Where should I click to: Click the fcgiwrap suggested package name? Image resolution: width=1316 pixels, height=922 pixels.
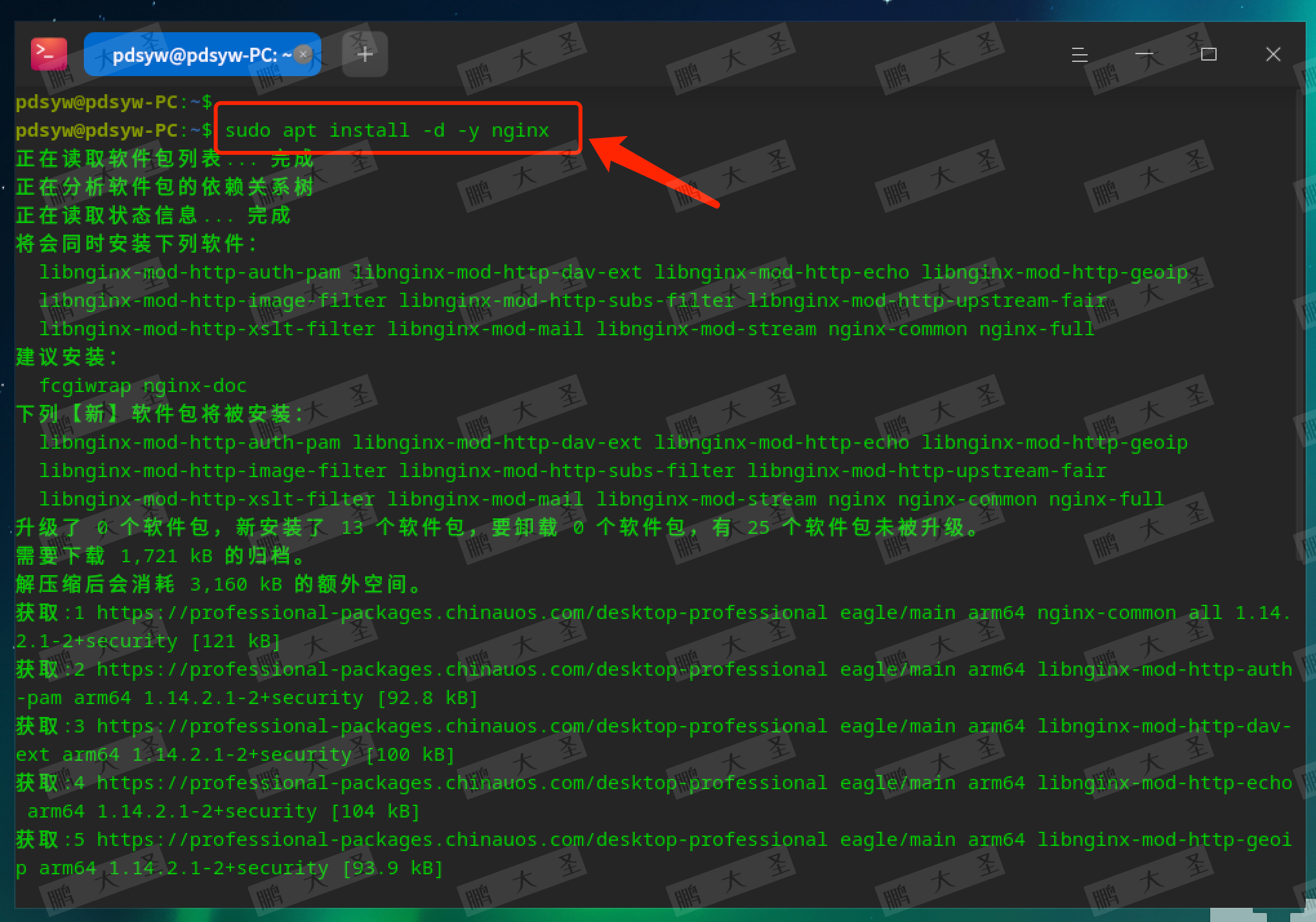(85, 386)
